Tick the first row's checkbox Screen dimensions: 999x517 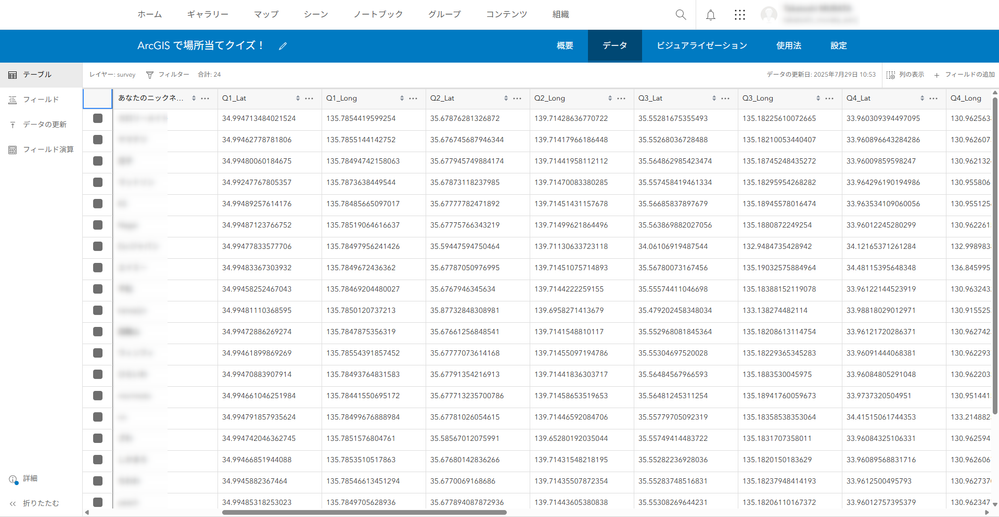[x=97, y=119]
